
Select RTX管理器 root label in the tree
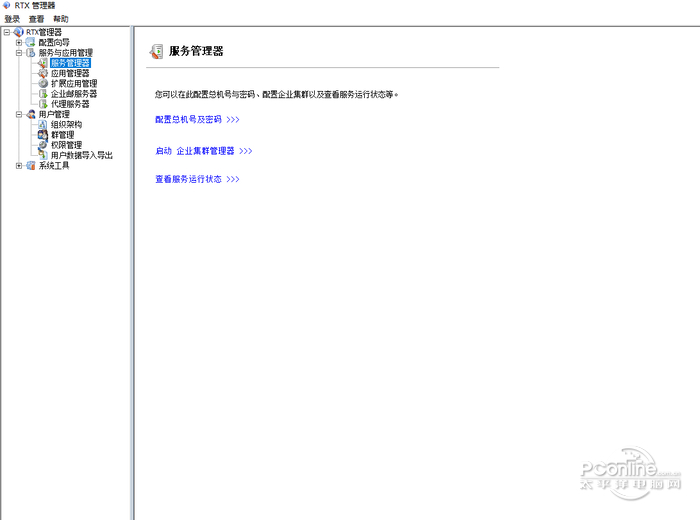click(x=44, y=32)
